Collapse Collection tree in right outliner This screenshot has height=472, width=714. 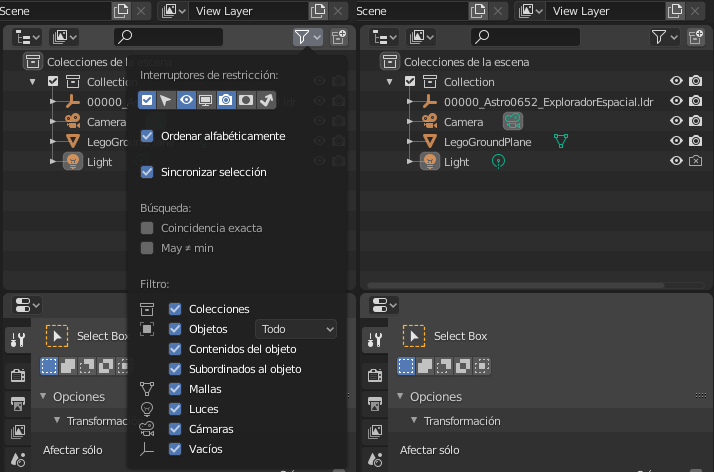(x=390, y=82)
